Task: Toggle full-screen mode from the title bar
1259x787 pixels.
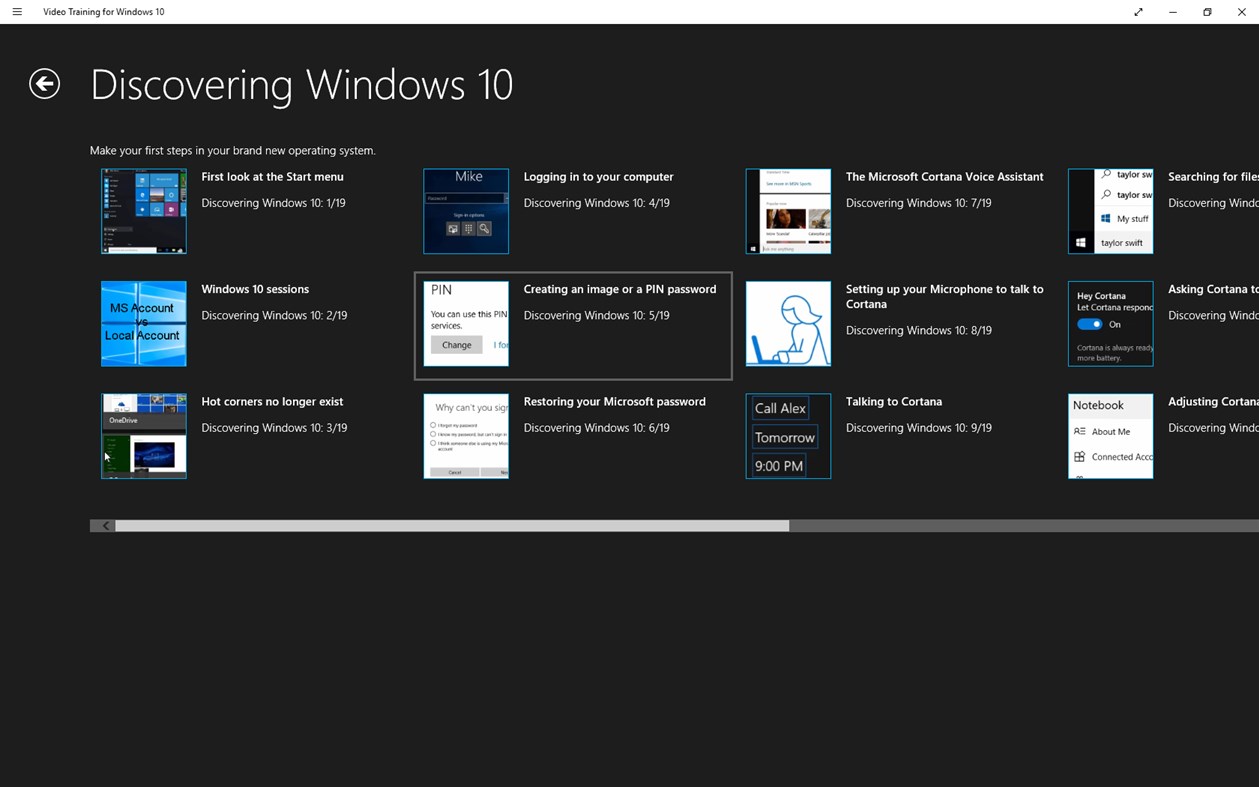Action: [1138, 12]
